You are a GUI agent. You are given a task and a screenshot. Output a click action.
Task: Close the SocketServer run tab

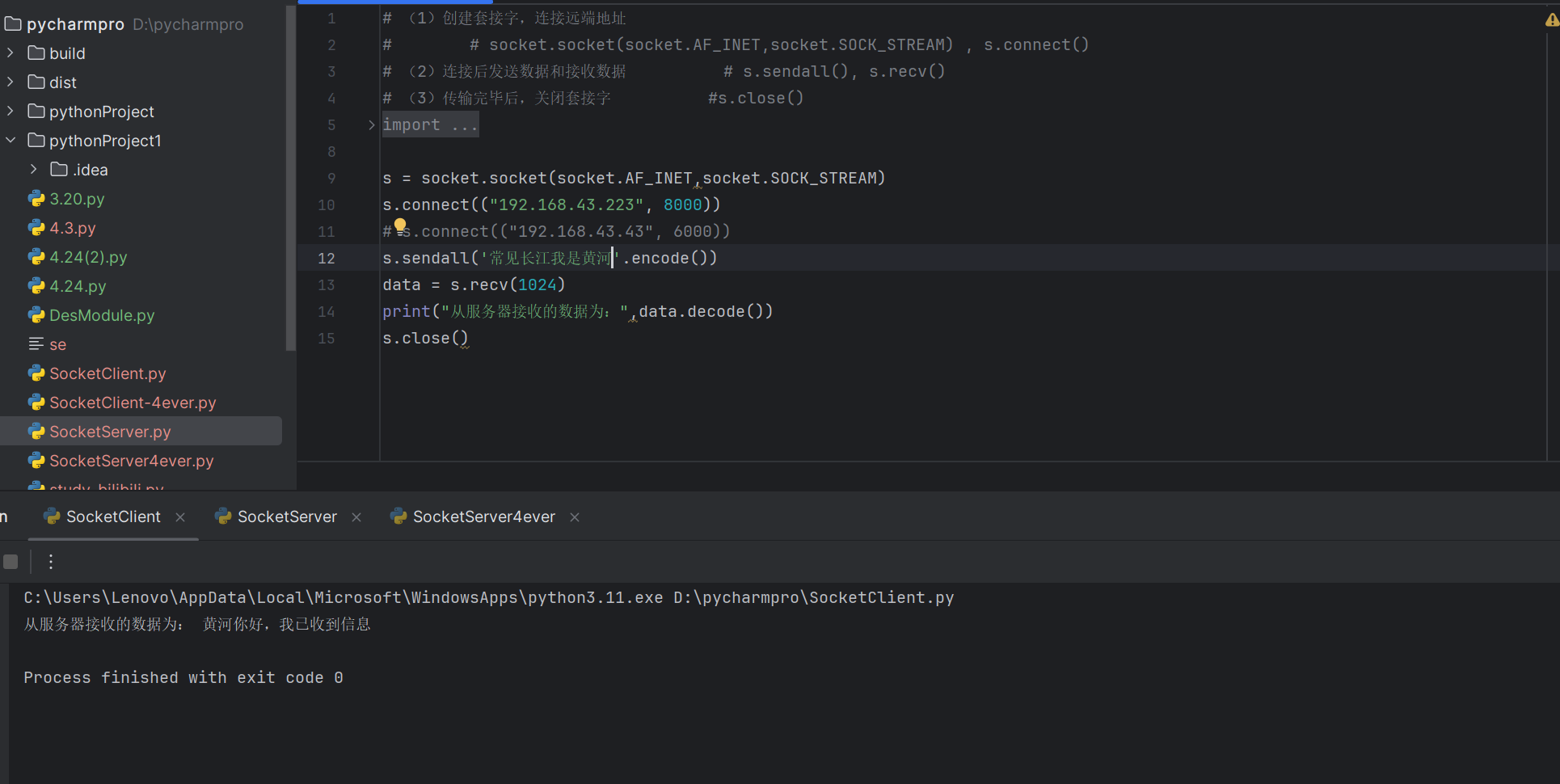pos(356,517)
